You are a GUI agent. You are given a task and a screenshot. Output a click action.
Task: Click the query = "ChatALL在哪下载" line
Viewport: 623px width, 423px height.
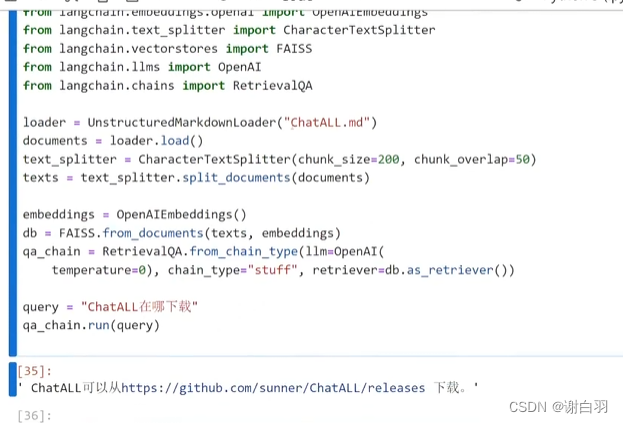(110, 307)
